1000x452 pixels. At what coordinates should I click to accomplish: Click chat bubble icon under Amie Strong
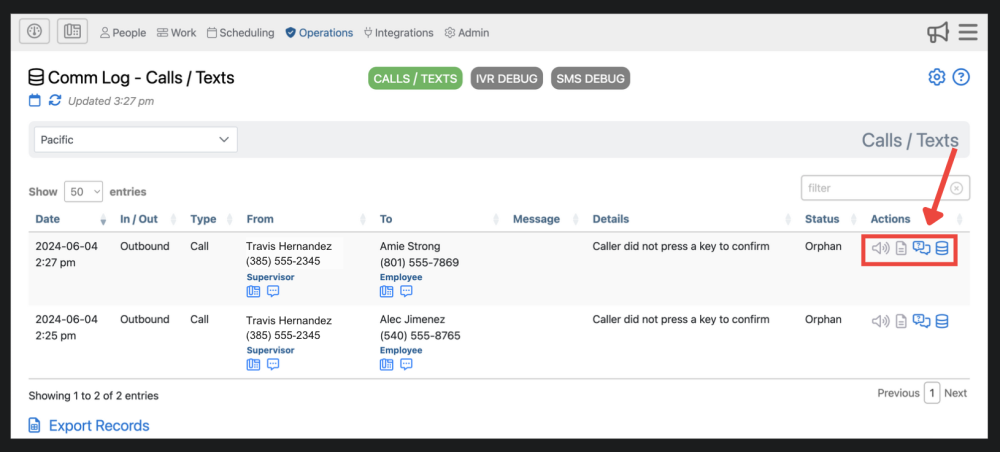406,291
